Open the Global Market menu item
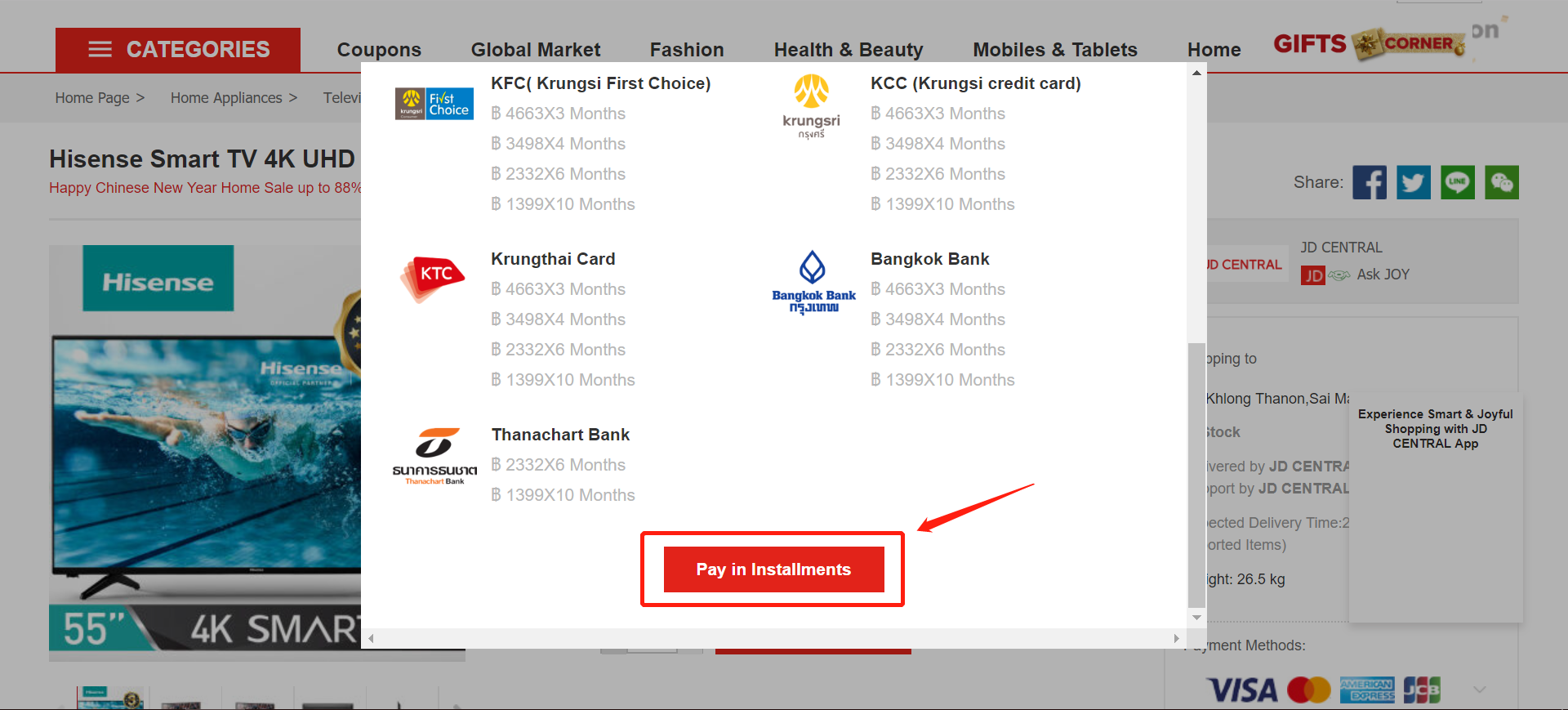The width and height of the screenshot is (1568, 710). click(536, 50)
